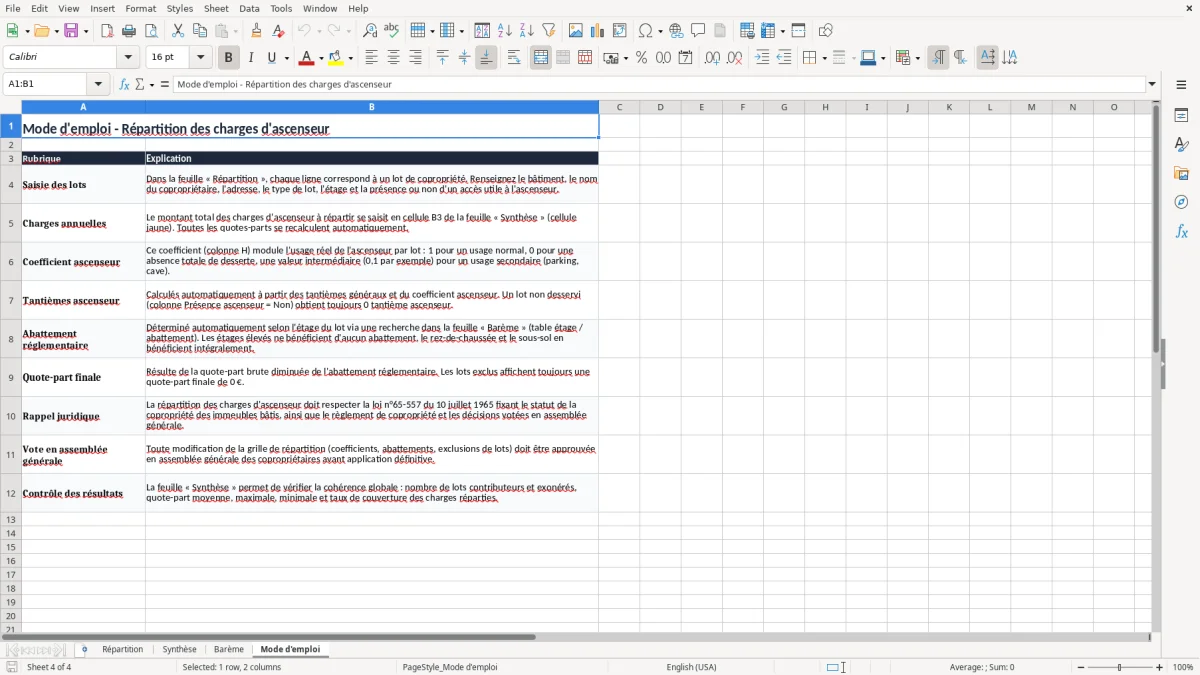Toggle Align Bottom vertical alignment
Image resolution: width=1200 pixels, height=675 pixels.
click(x=486, y=58)
